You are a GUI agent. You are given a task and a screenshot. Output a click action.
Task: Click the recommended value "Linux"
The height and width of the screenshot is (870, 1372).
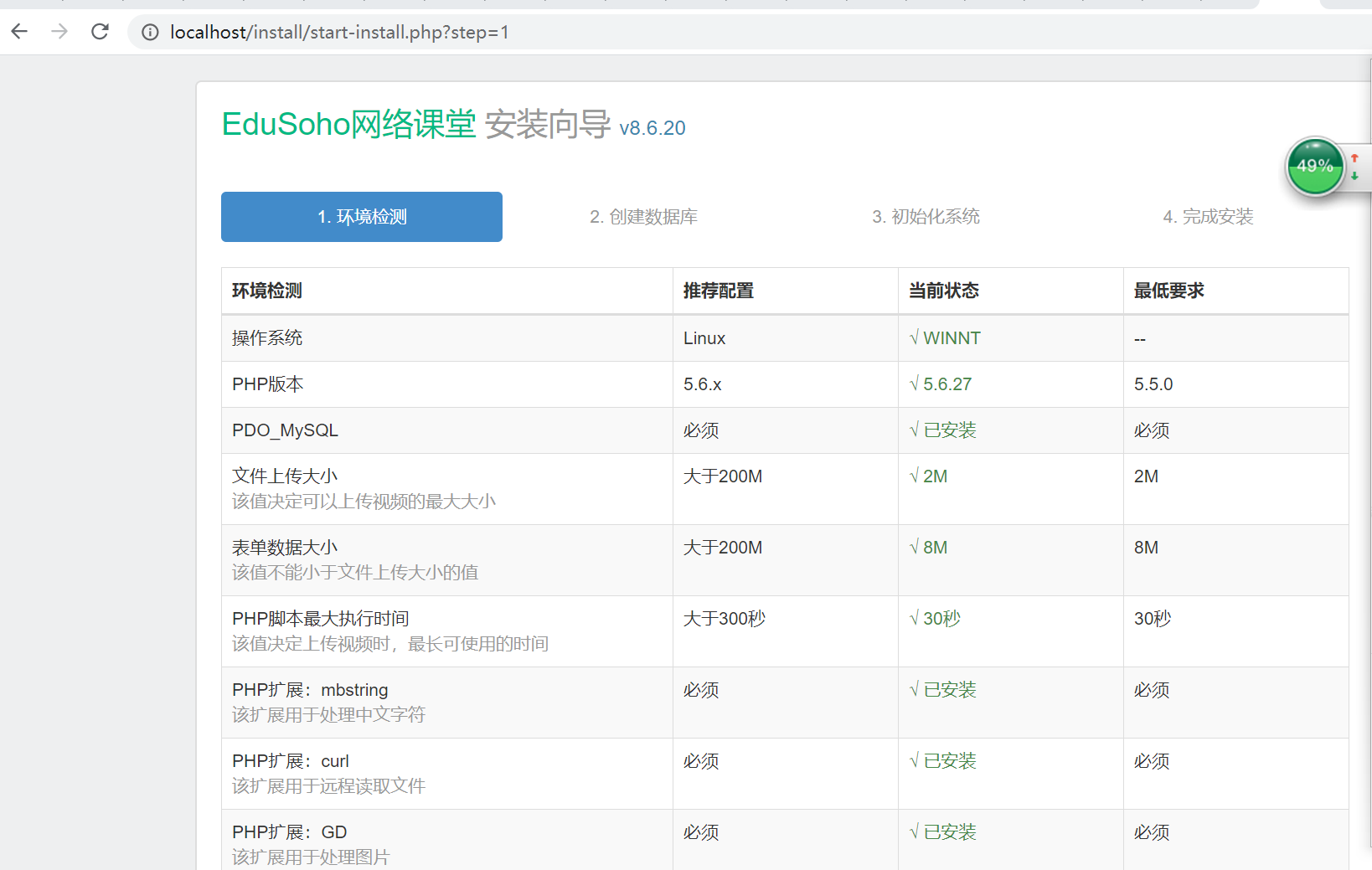click(x=704, y=338)
